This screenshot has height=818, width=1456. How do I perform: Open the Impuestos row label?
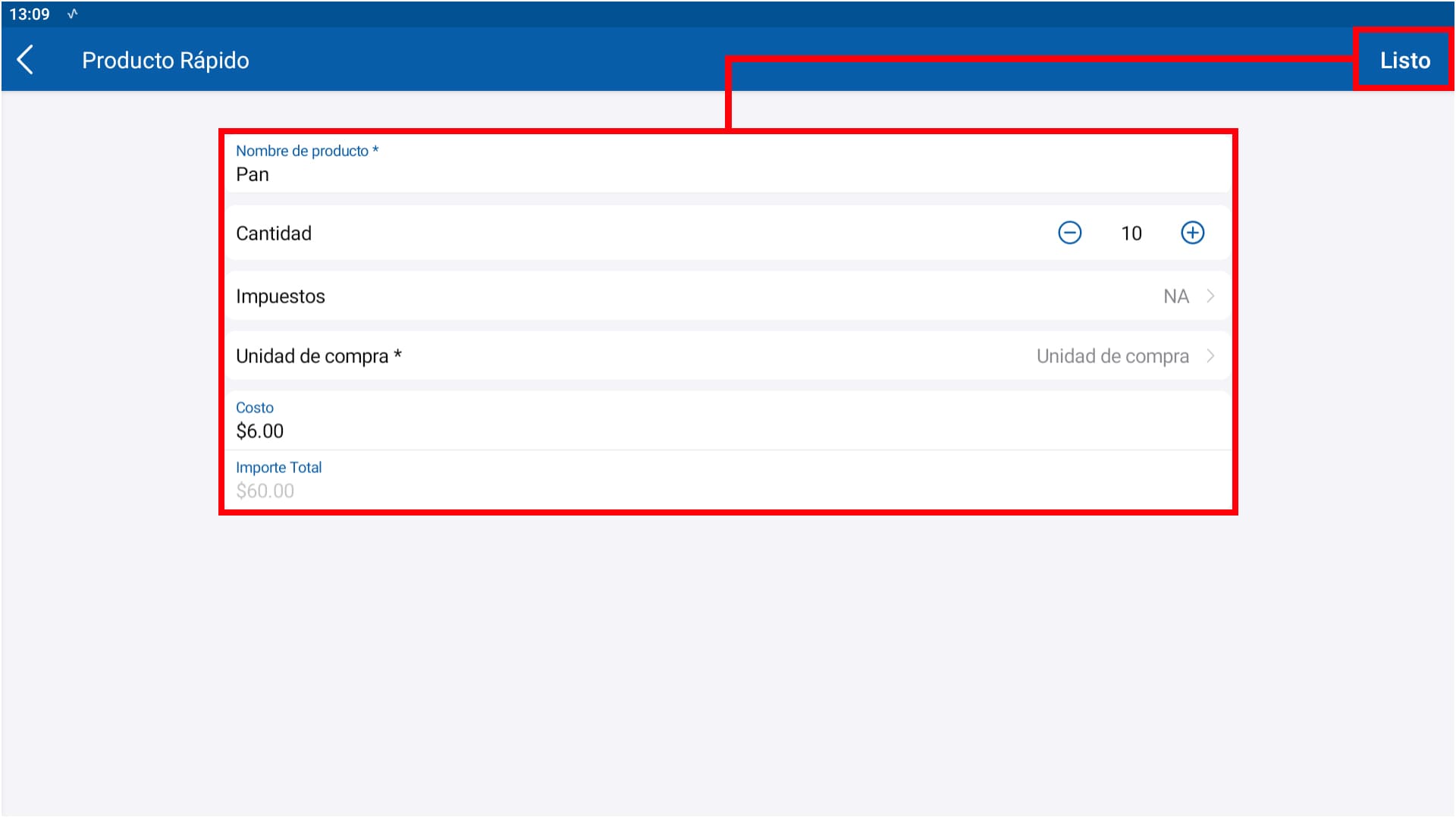[x=281, y=296]
